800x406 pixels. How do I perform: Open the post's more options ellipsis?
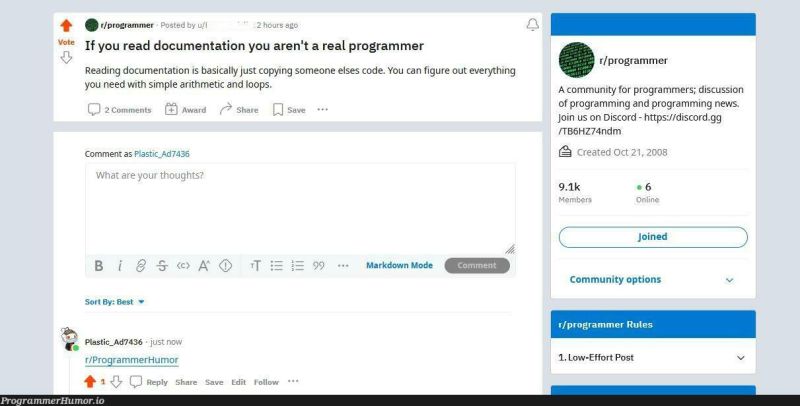point(322,109)
